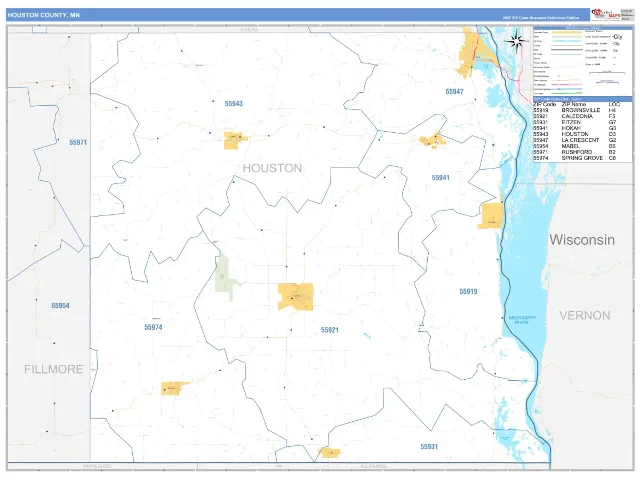Image resolution: width=640 pixels, height=480 pixels.
Task: Click the 55919 ZIP label on the map
Action: (x=468, y=291)
